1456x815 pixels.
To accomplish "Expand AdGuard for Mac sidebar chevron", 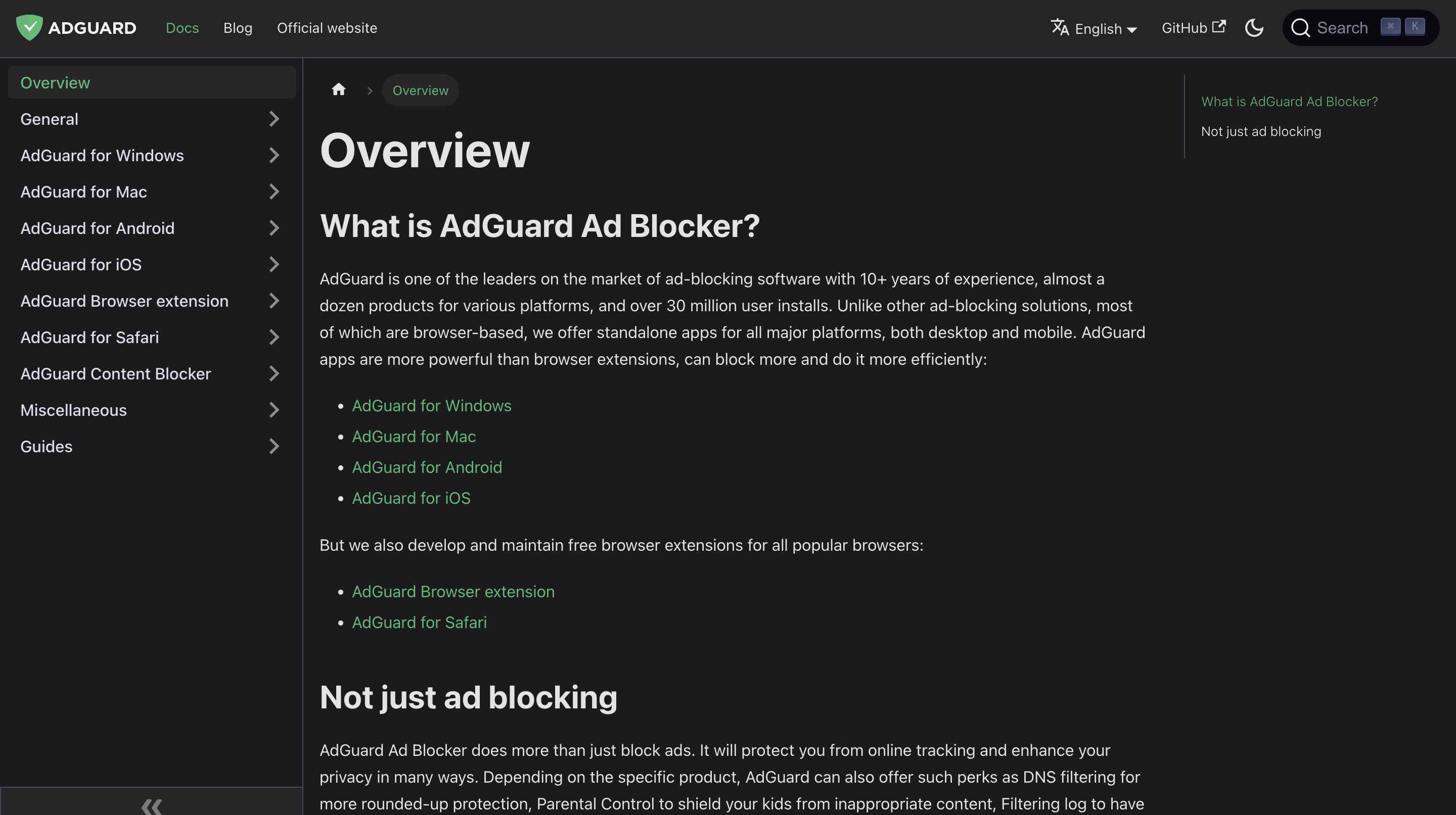I will [x=274, y=192].
